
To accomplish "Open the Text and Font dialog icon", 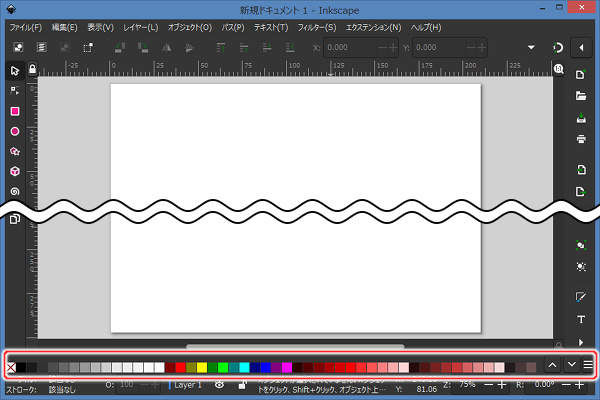I will tap(581, 320).
